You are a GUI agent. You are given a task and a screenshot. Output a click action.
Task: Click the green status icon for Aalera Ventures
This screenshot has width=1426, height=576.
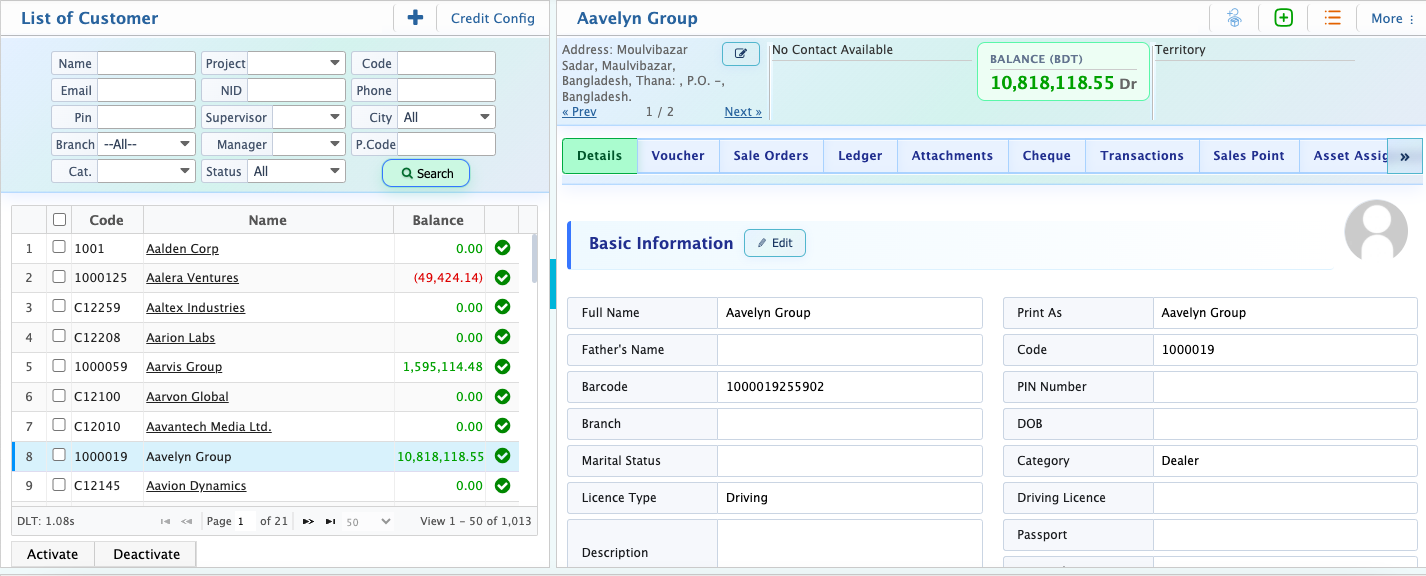tap(502, 278)
